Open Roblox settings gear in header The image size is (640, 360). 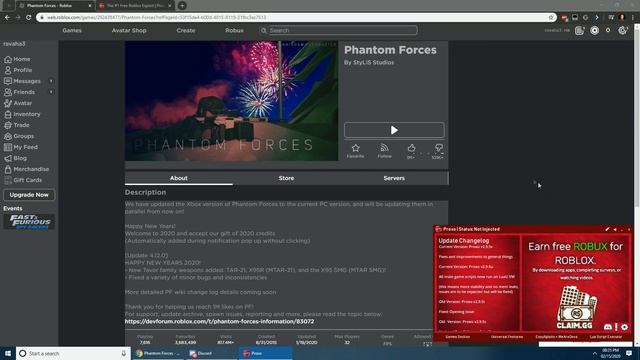[x=622, y=31]
